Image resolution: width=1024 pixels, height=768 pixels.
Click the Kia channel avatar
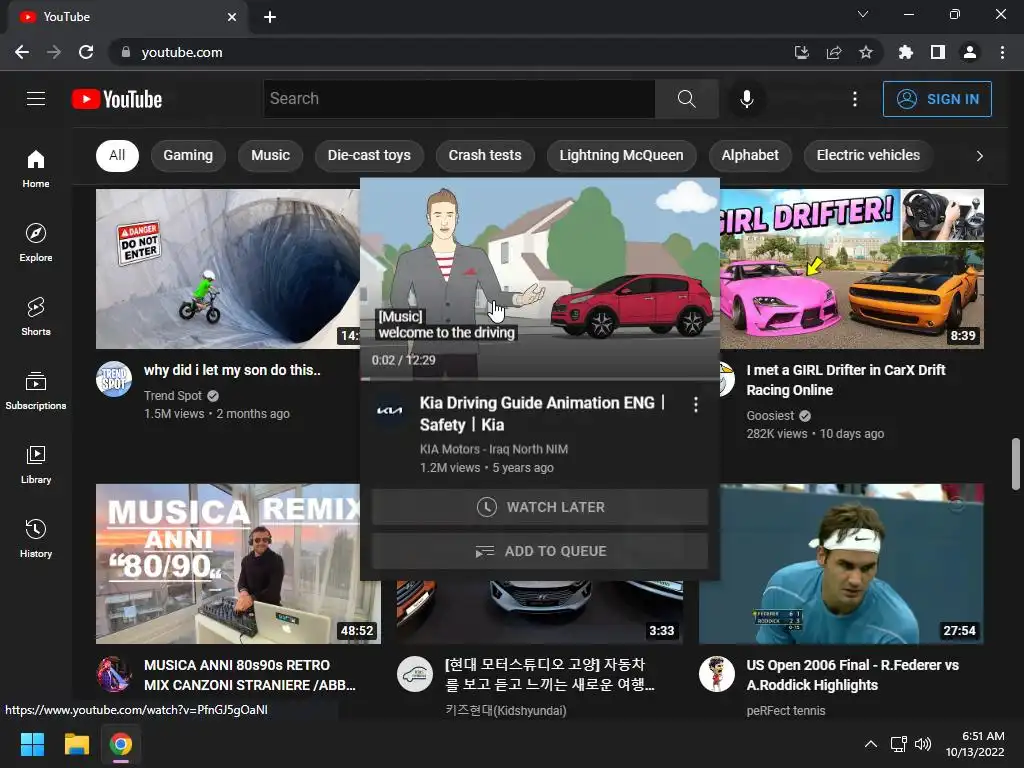pos(390,410)
